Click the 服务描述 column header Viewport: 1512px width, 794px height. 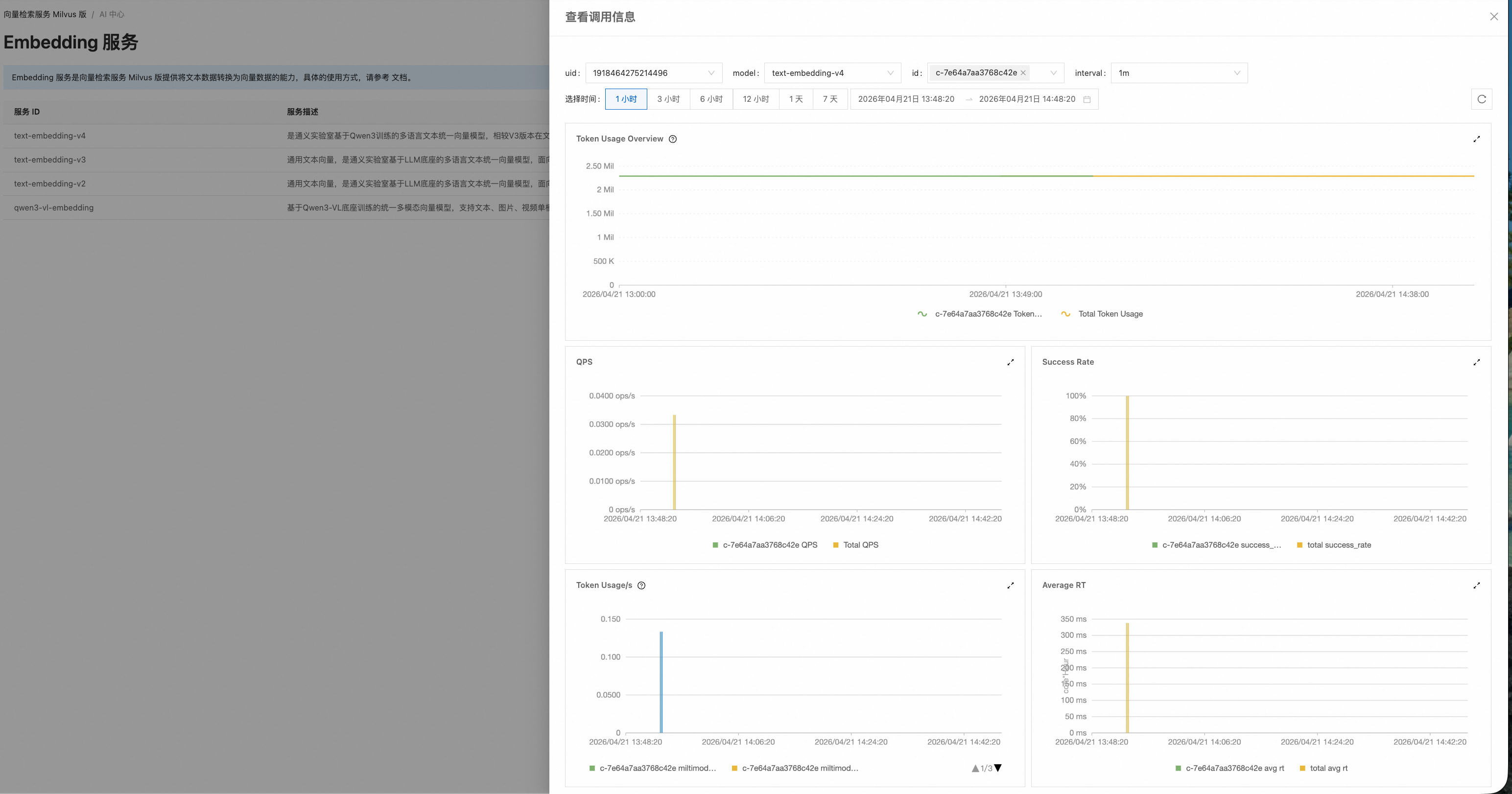pyautogui.click(x=302, y=112)
